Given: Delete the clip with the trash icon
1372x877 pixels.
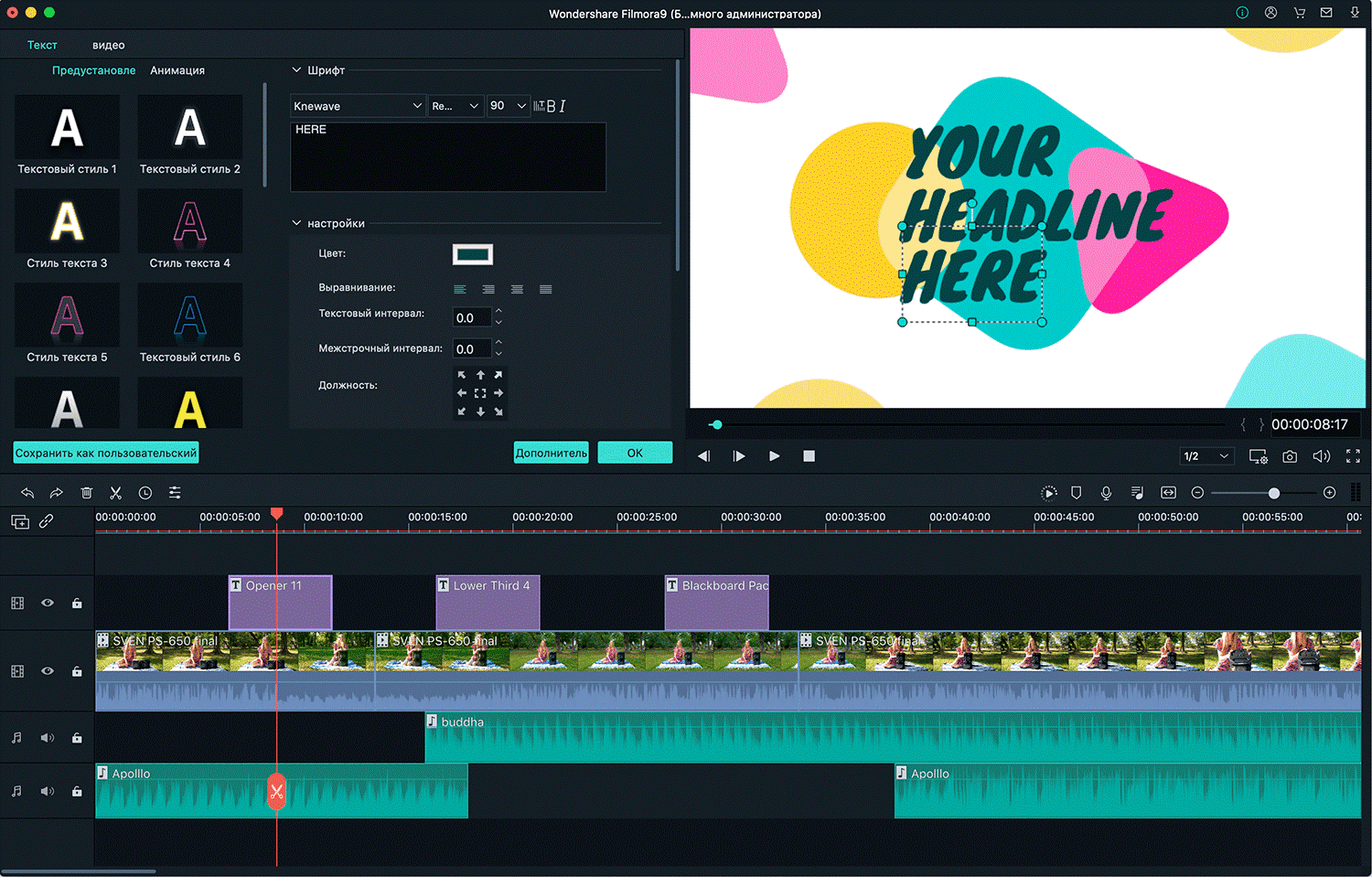Looking at the screenshot, I should pyautogui.click(x=87, y=493).
